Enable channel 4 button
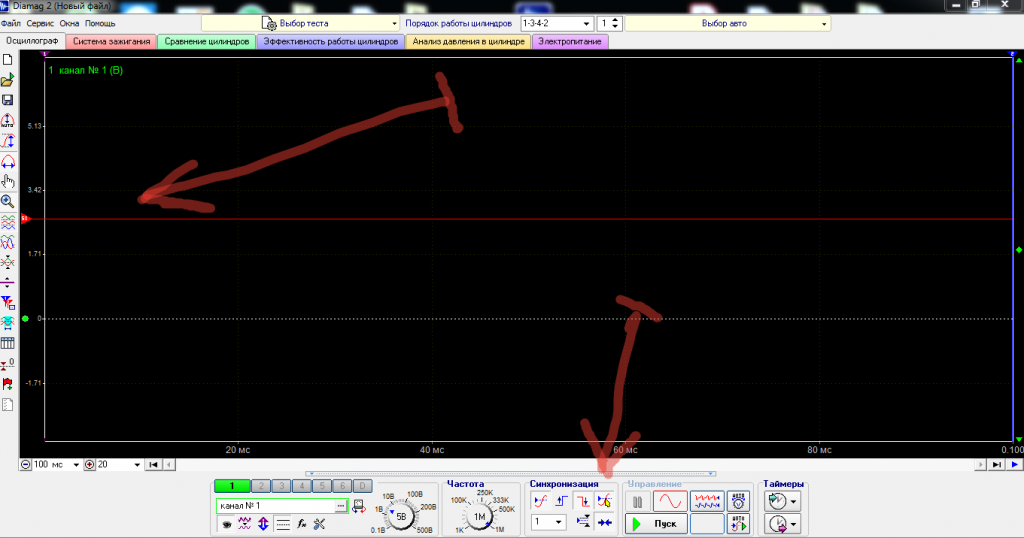This screenshot has height=538, width=1024. (x=302, y=486)
